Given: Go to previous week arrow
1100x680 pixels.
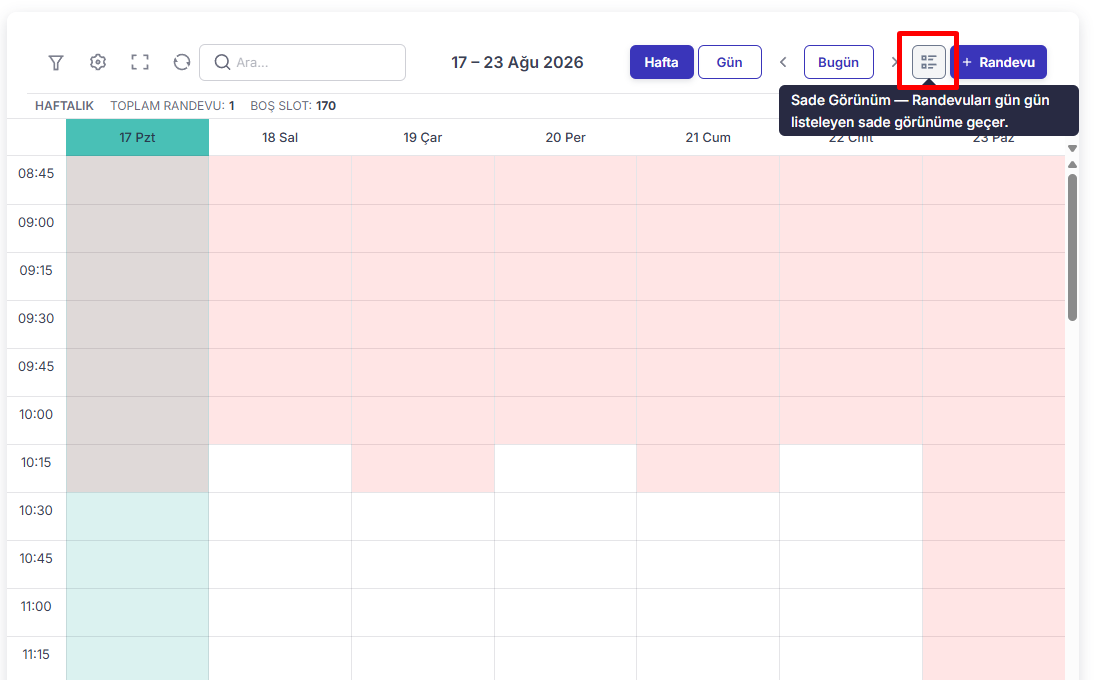Looking at the screenshot, I should [x=783, y=62].
